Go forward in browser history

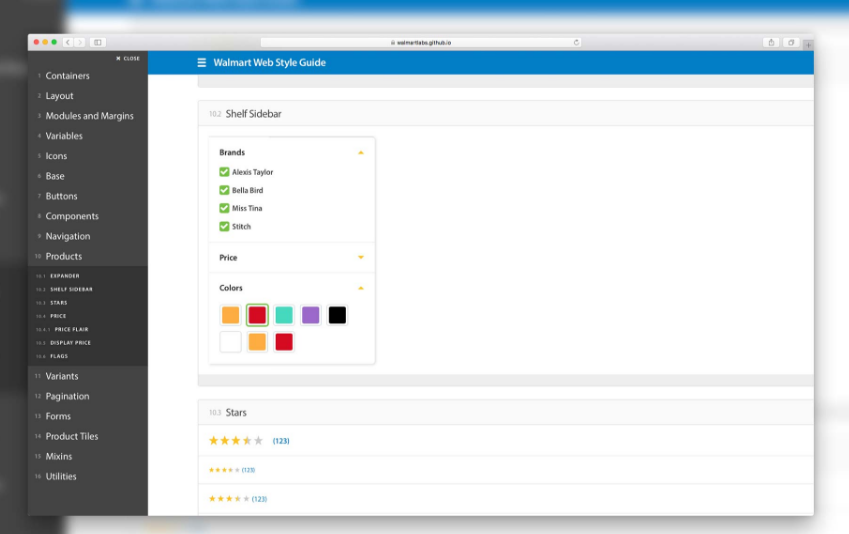(x=80, y=42)
